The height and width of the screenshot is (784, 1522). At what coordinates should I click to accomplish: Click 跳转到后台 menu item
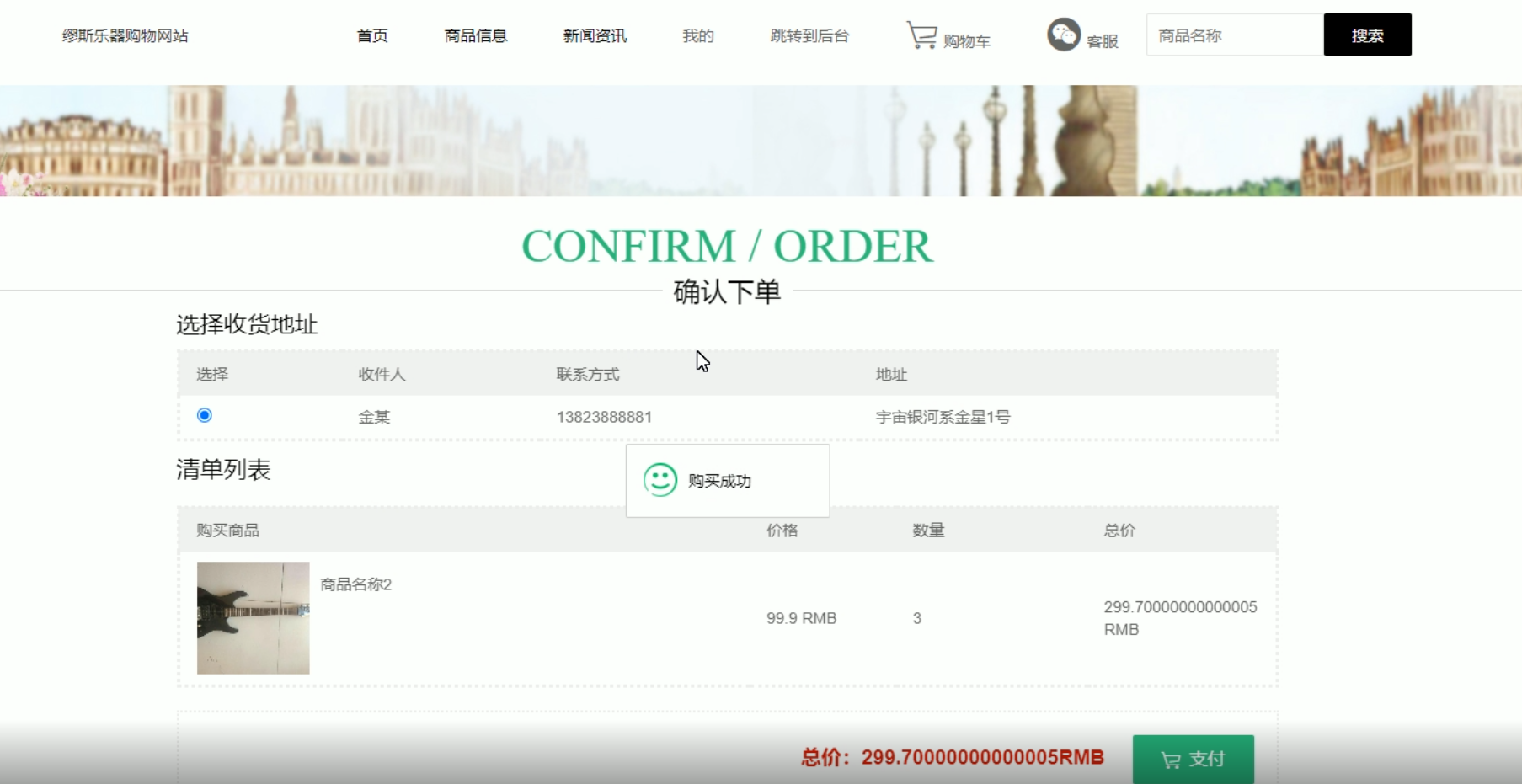pyautogui.click(x=809, y=35)
